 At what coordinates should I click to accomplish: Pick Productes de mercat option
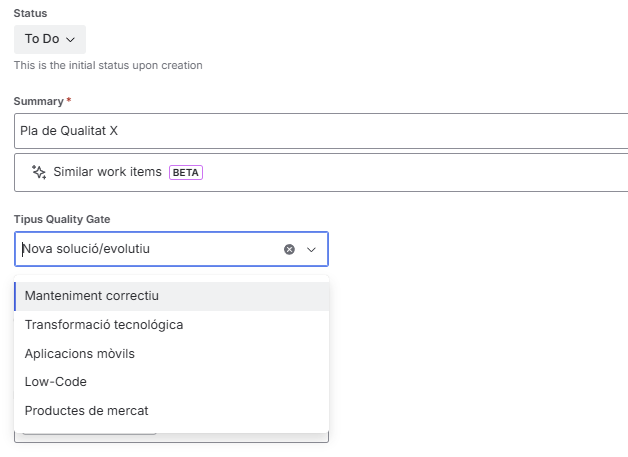171,411
